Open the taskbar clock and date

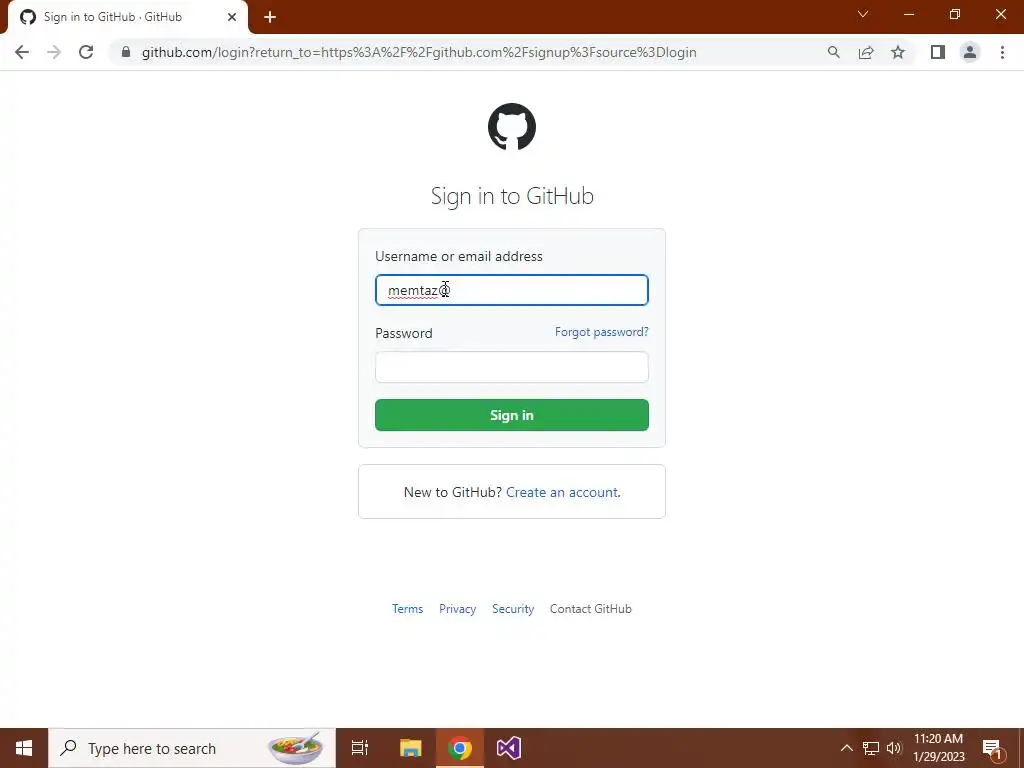pos(938,748)
